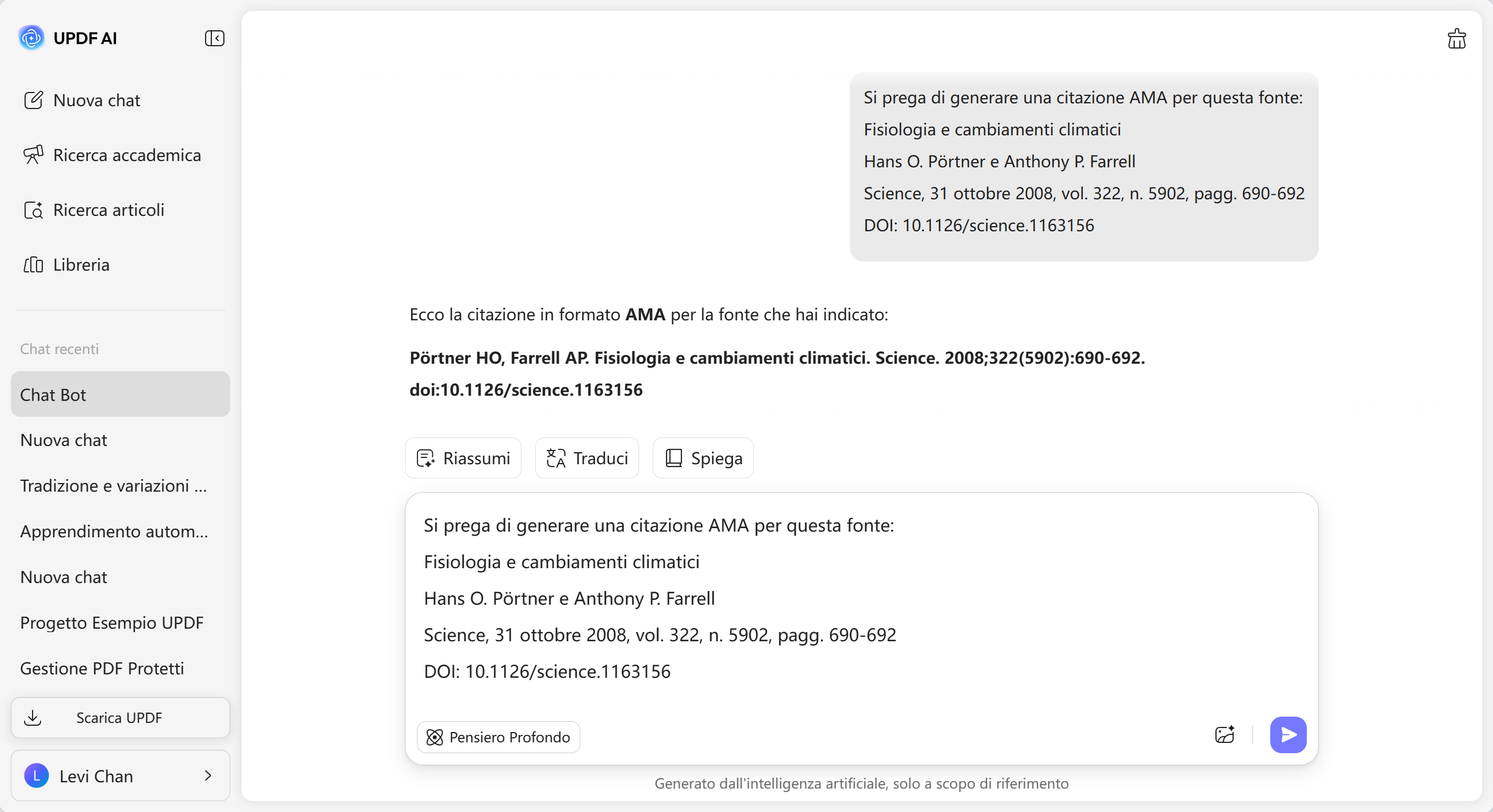Screen dimensions: 1493x812
Task: Collapse the sidebar panel icon
Action: click(x=214, y=38)
